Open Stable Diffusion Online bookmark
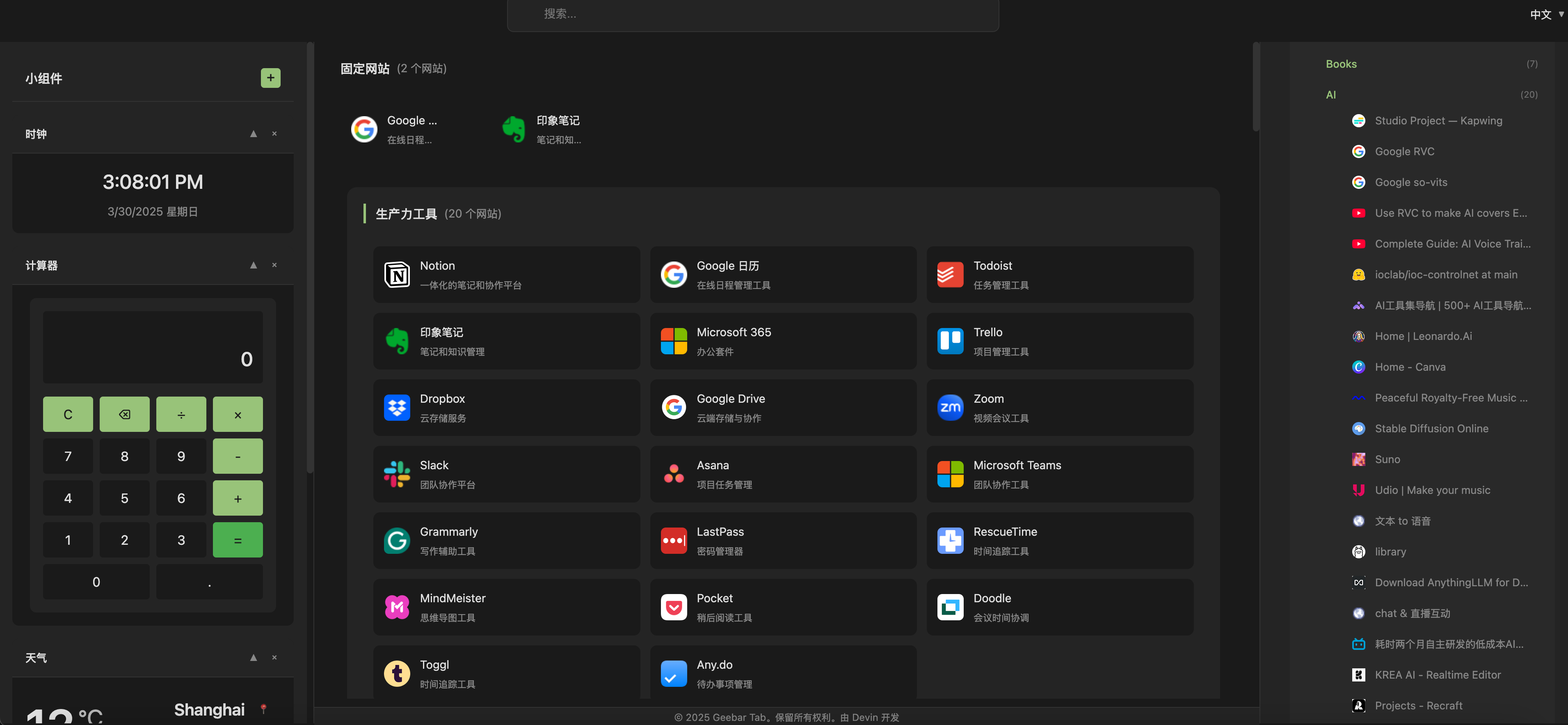The height and width of the screenshot is (725, 1568). click(x=1431, y=428)
